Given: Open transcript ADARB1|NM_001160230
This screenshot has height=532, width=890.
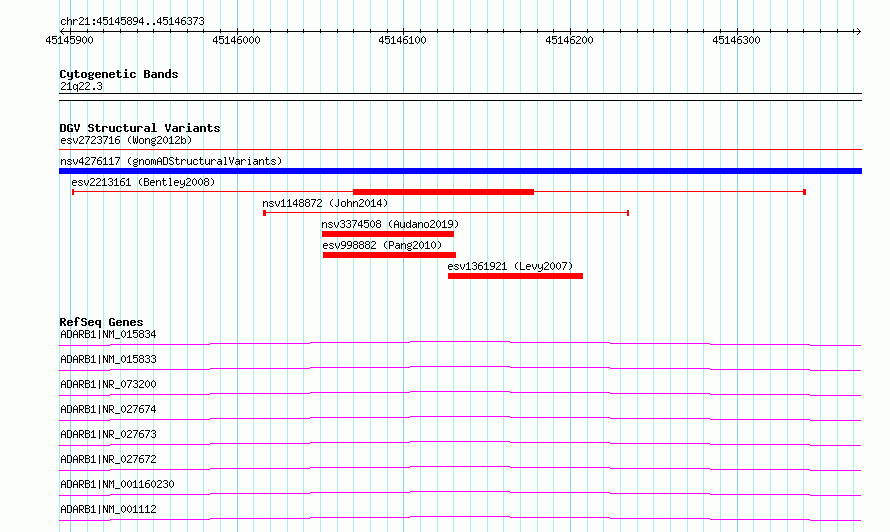Looking at the screenshot, I should 117,484.
